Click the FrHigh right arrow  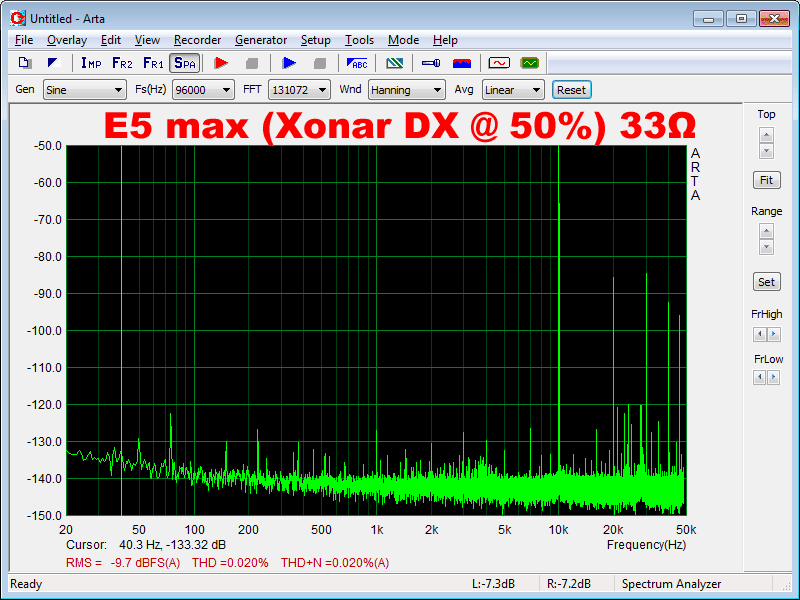click(774, 334)
